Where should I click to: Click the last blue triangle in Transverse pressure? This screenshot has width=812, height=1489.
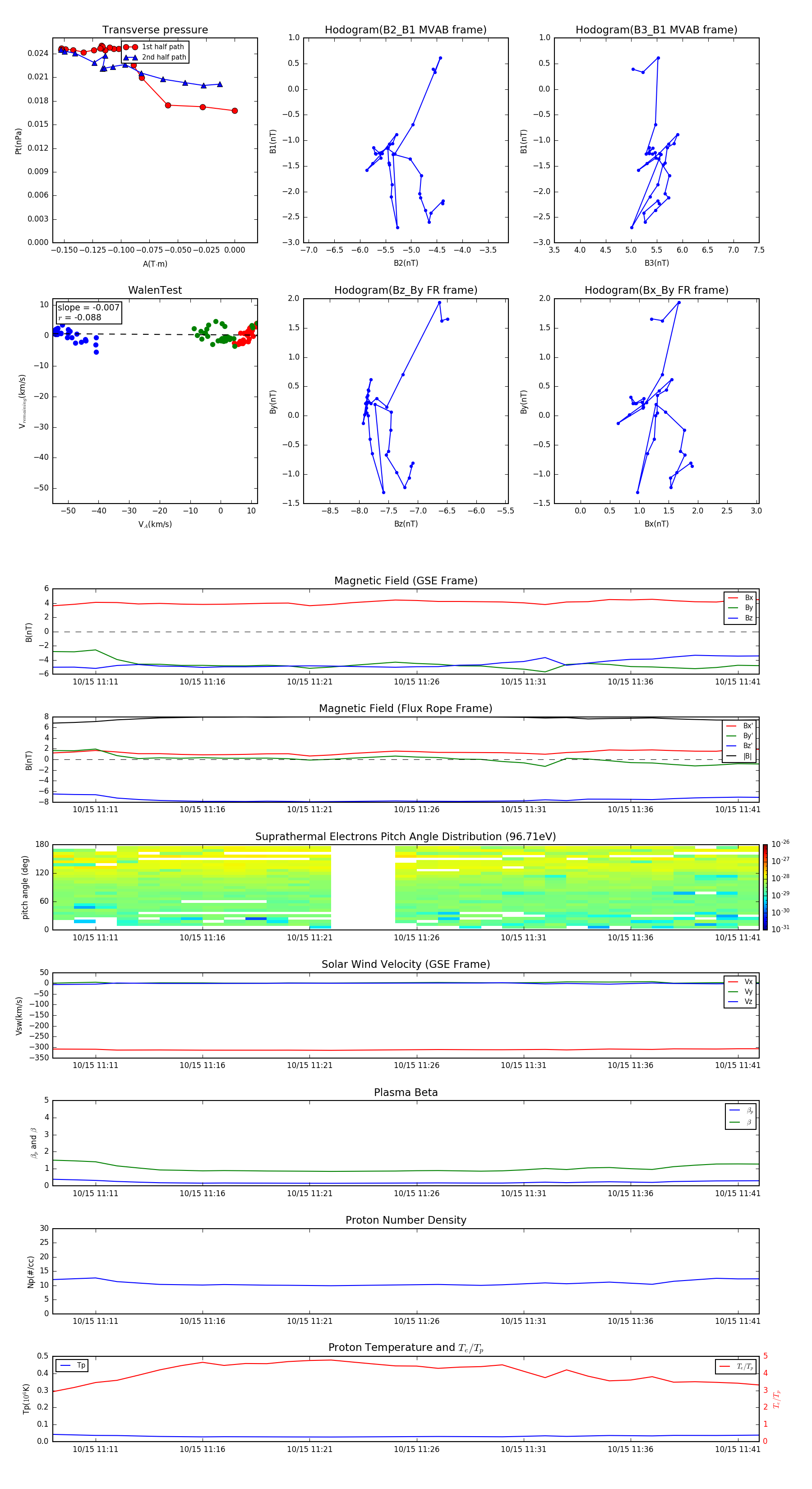tap(220, 84)
